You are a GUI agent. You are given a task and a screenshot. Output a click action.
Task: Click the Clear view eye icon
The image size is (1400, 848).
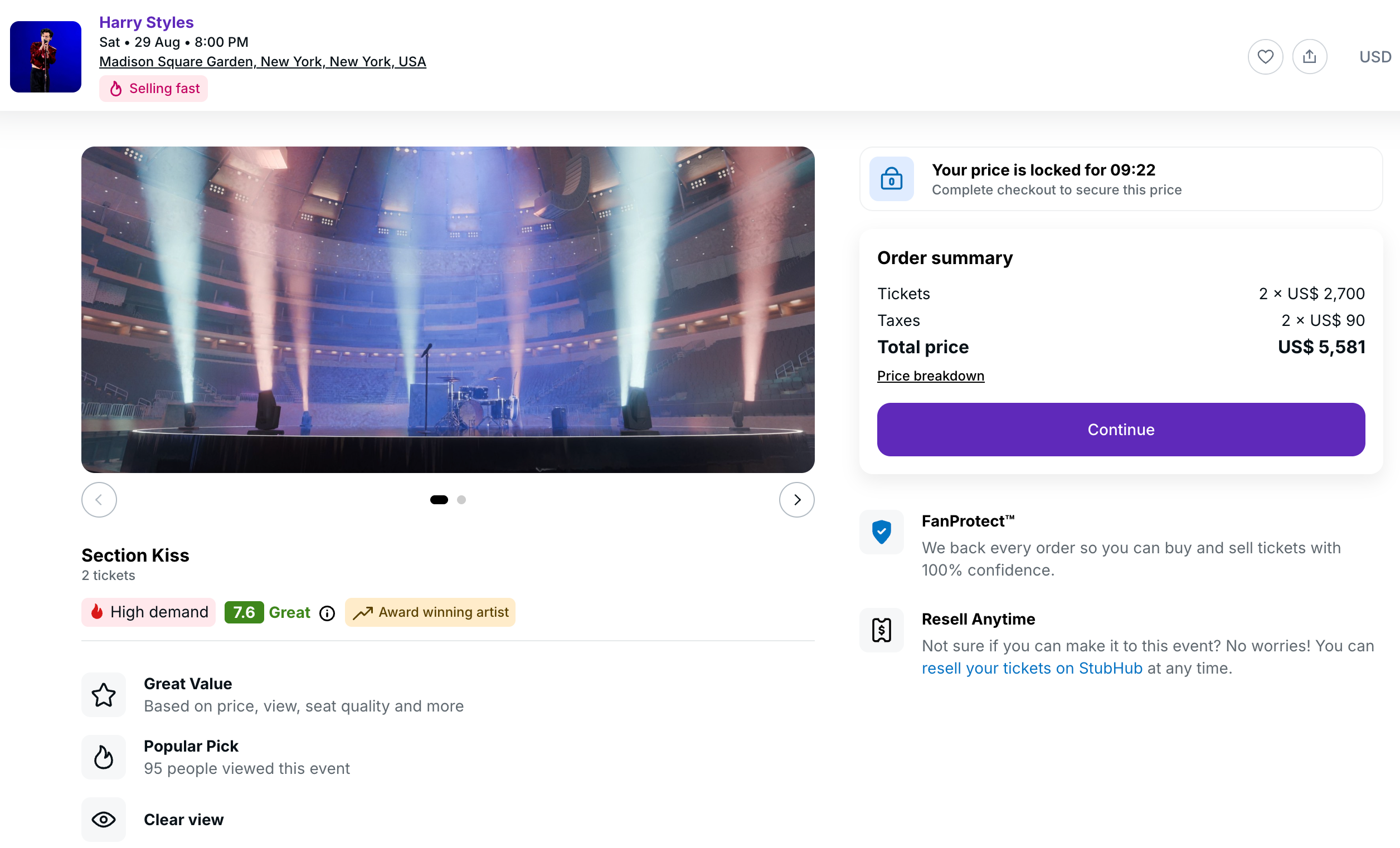[x=104, y=820]
